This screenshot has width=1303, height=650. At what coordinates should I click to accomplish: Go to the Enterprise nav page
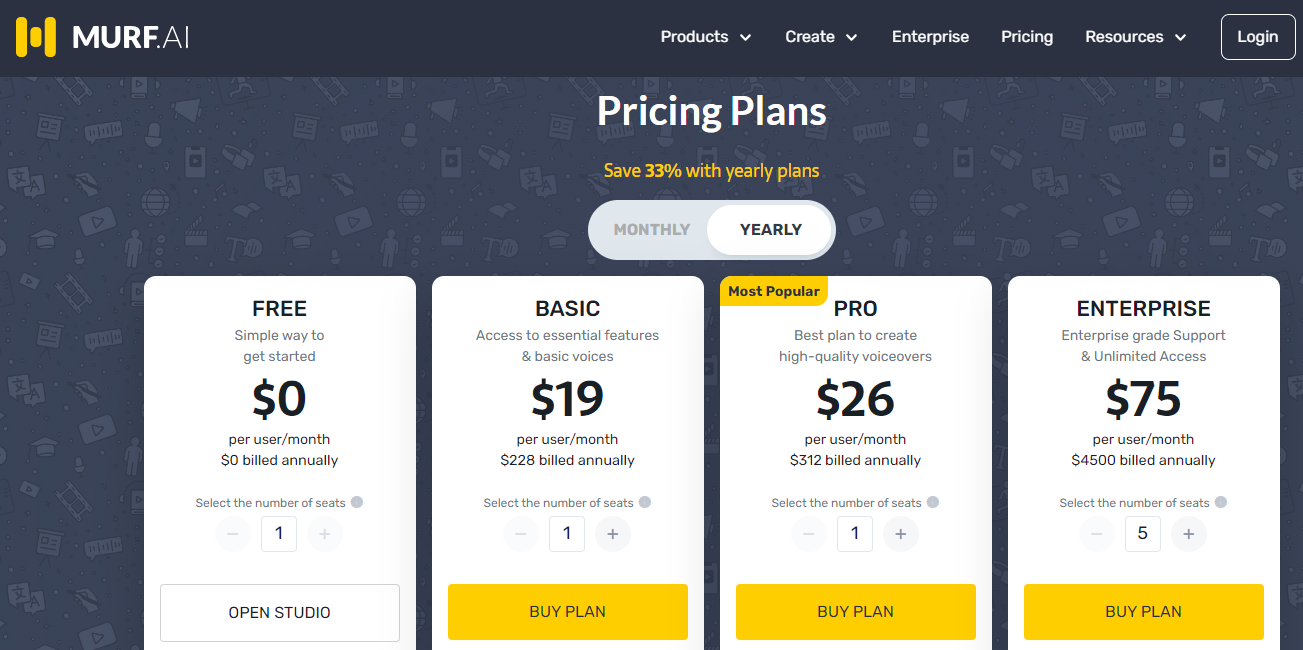click(x=930, y=37)
